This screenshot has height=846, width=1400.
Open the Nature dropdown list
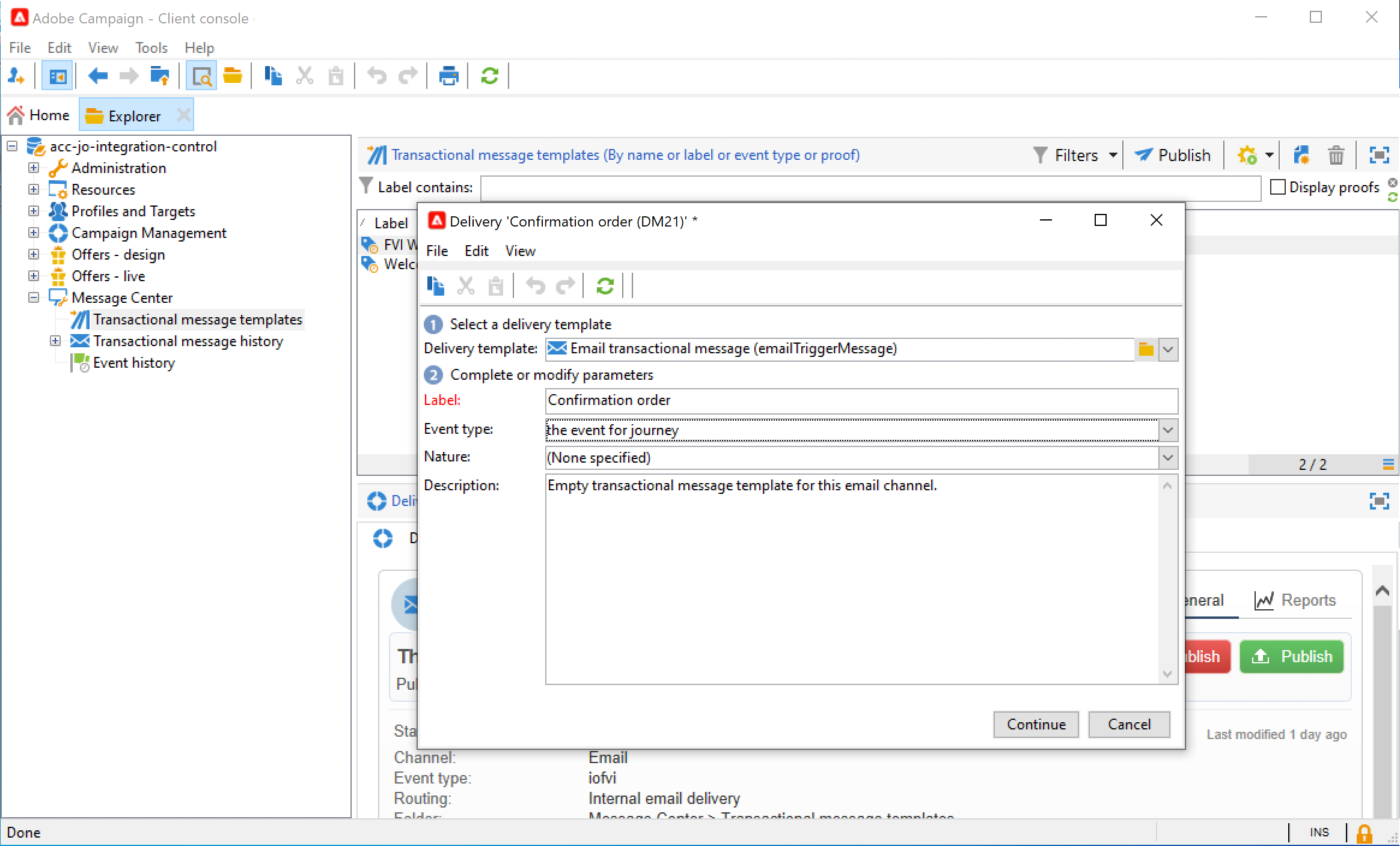pos(1167,458)
